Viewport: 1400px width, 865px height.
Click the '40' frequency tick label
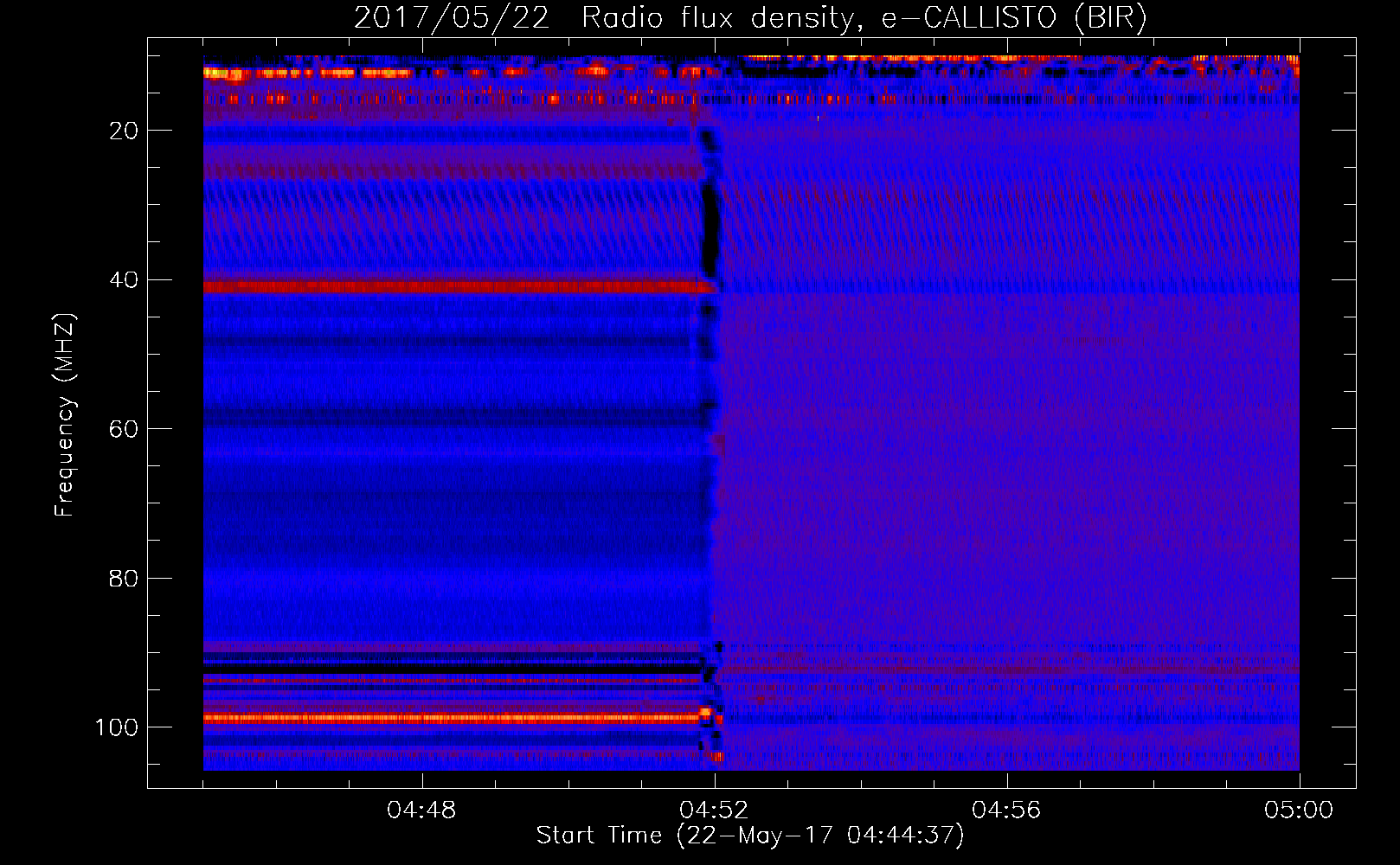point(123,280)
